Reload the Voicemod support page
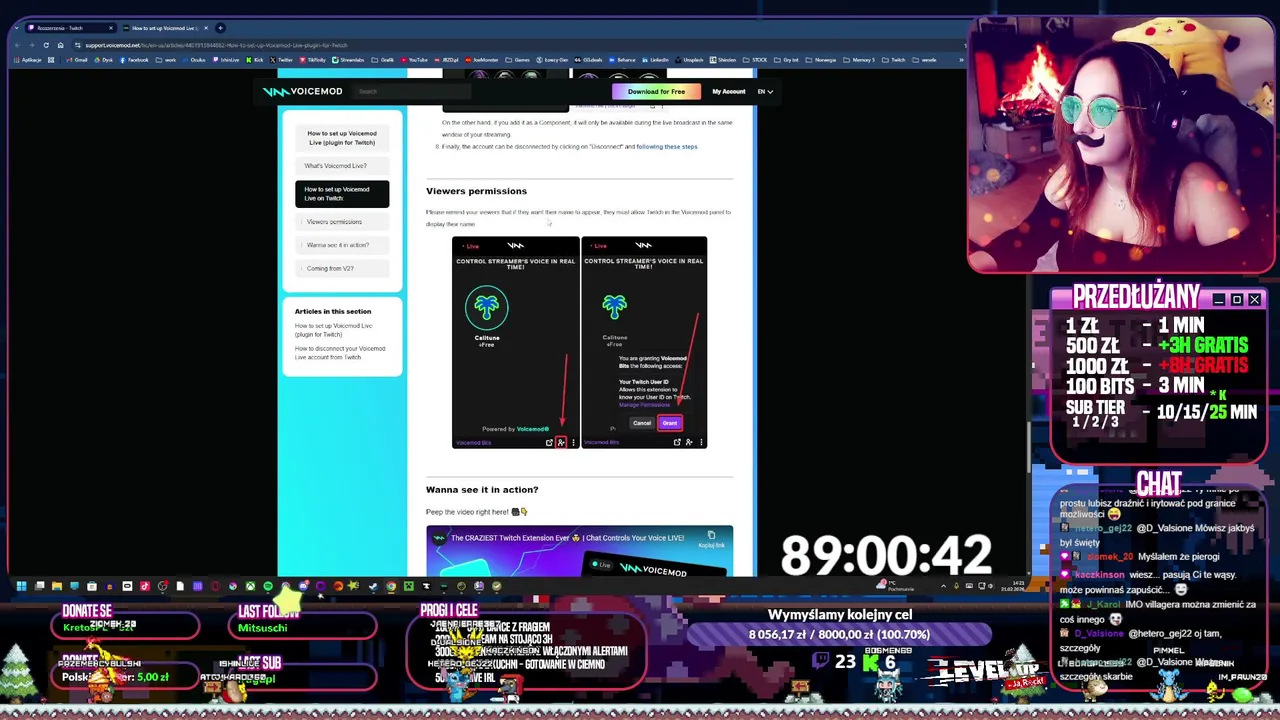The image size is (1280, 720). click(x=46, y=45)
